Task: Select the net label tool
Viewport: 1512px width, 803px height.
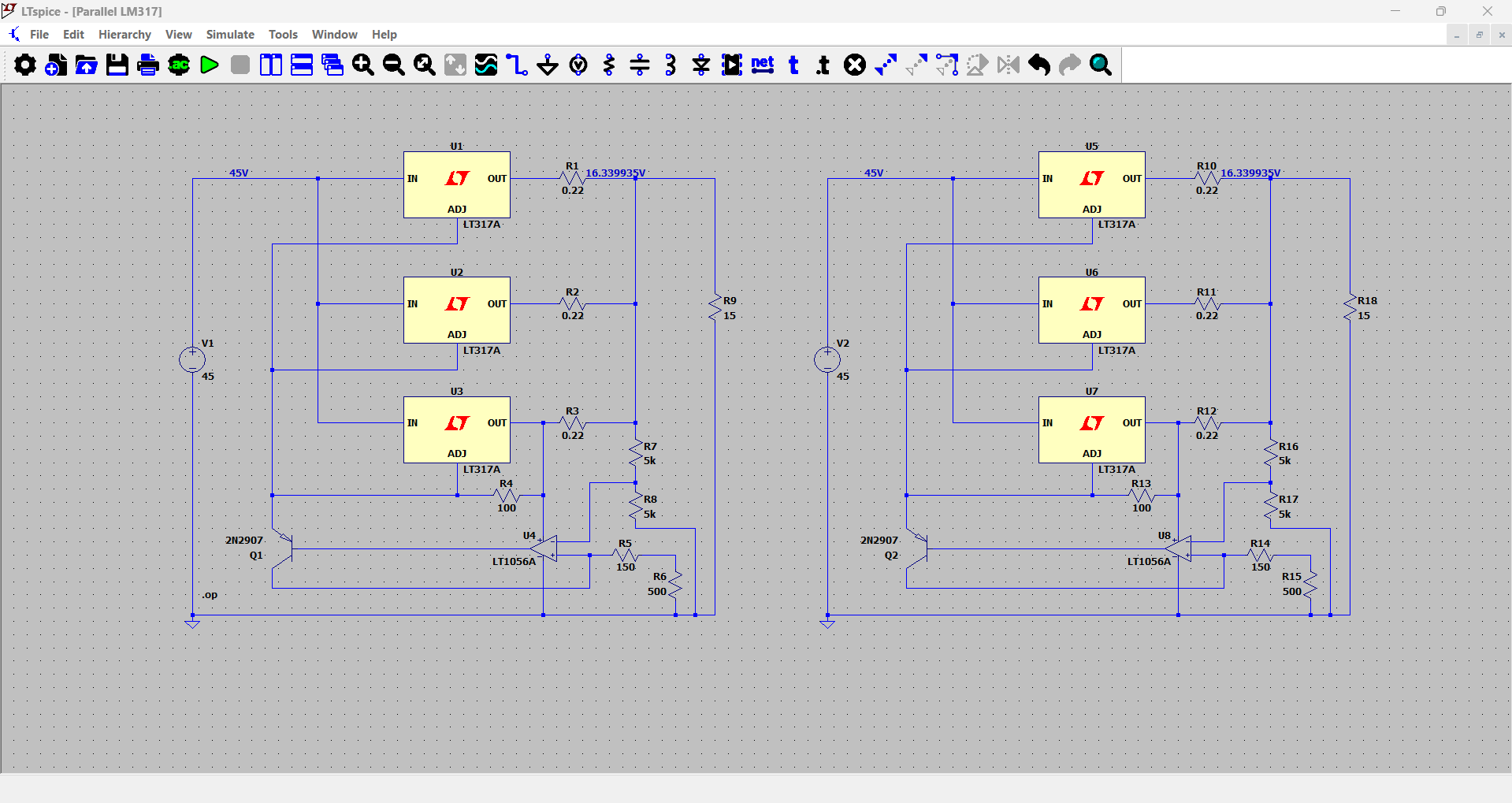Action: (x=763, y=65)
